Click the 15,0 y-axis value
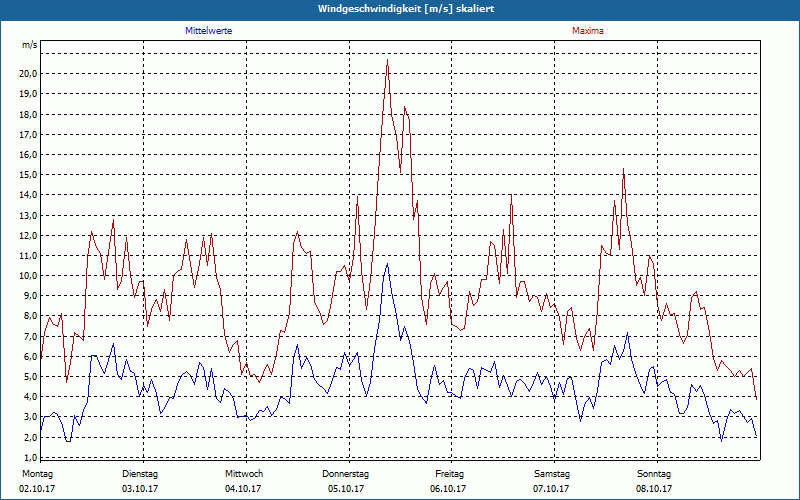This screenshot has height=500, width=800. (28, 174)
